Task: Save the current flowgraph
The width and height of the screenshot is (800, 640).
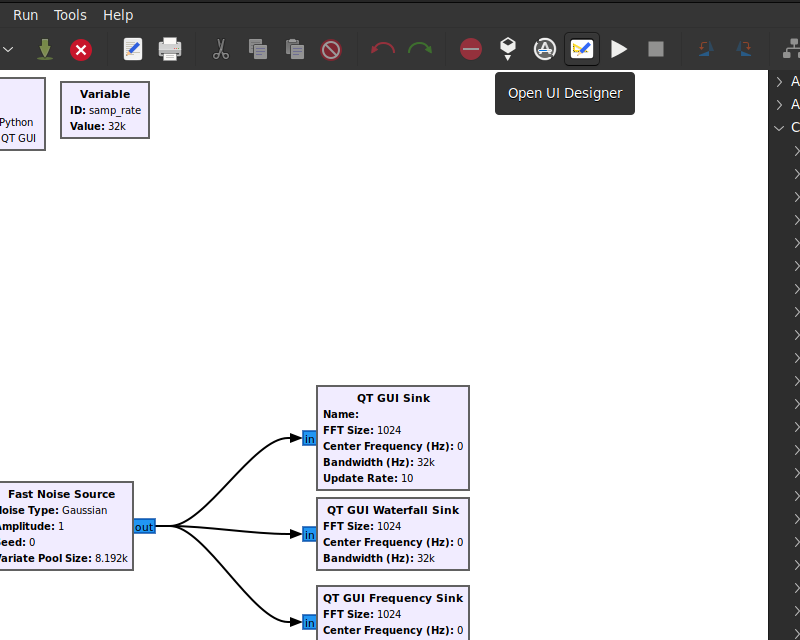Action: tap(45, 48)
